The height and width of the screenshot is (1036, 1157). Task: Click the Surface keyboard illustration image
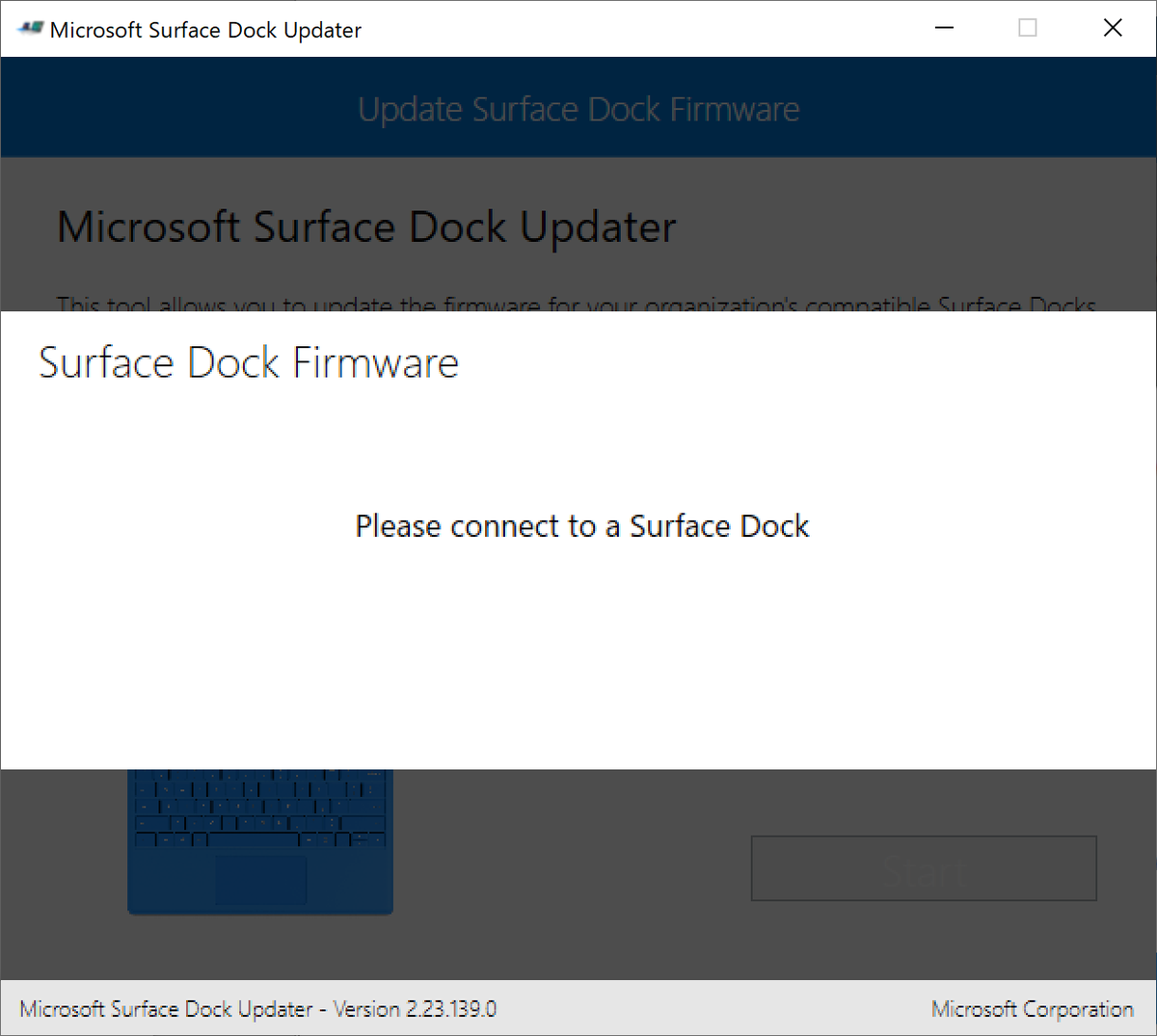260,841
